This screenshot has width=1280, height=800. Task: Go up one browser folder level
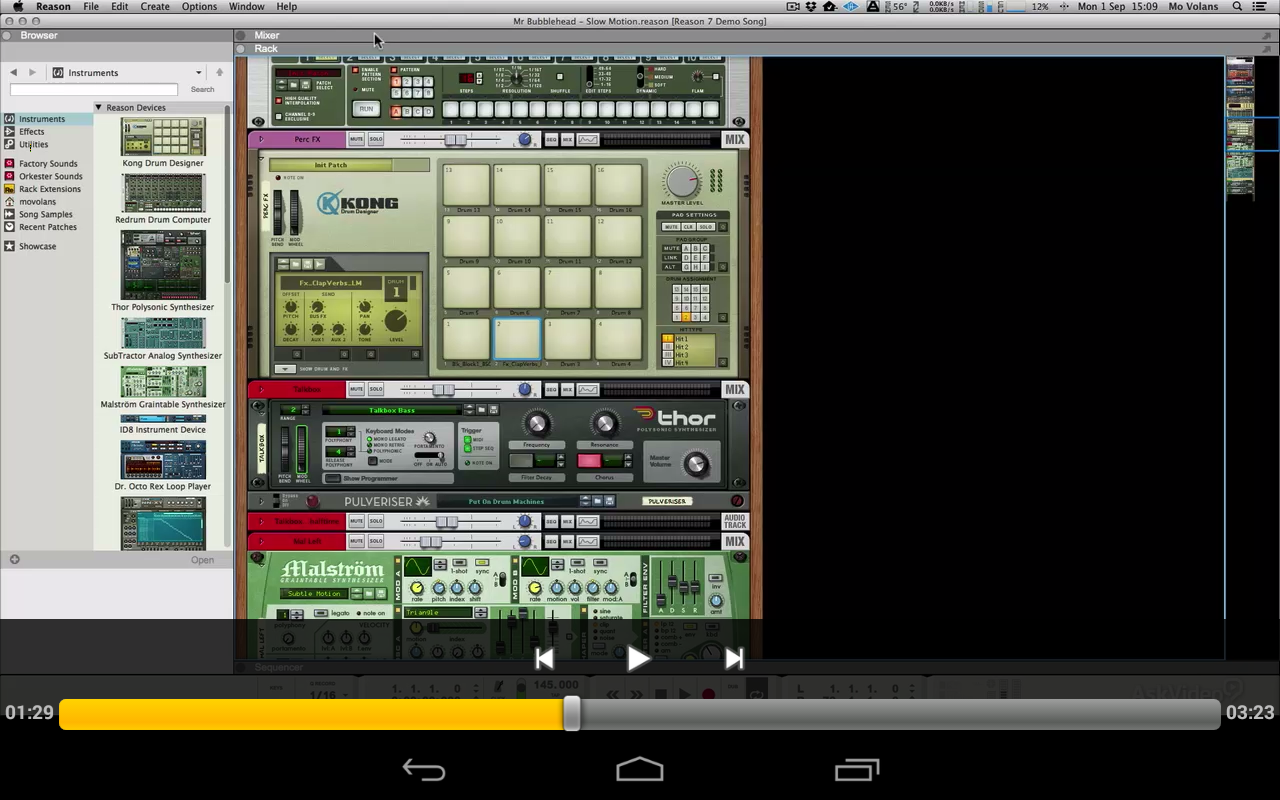(220, 72)
